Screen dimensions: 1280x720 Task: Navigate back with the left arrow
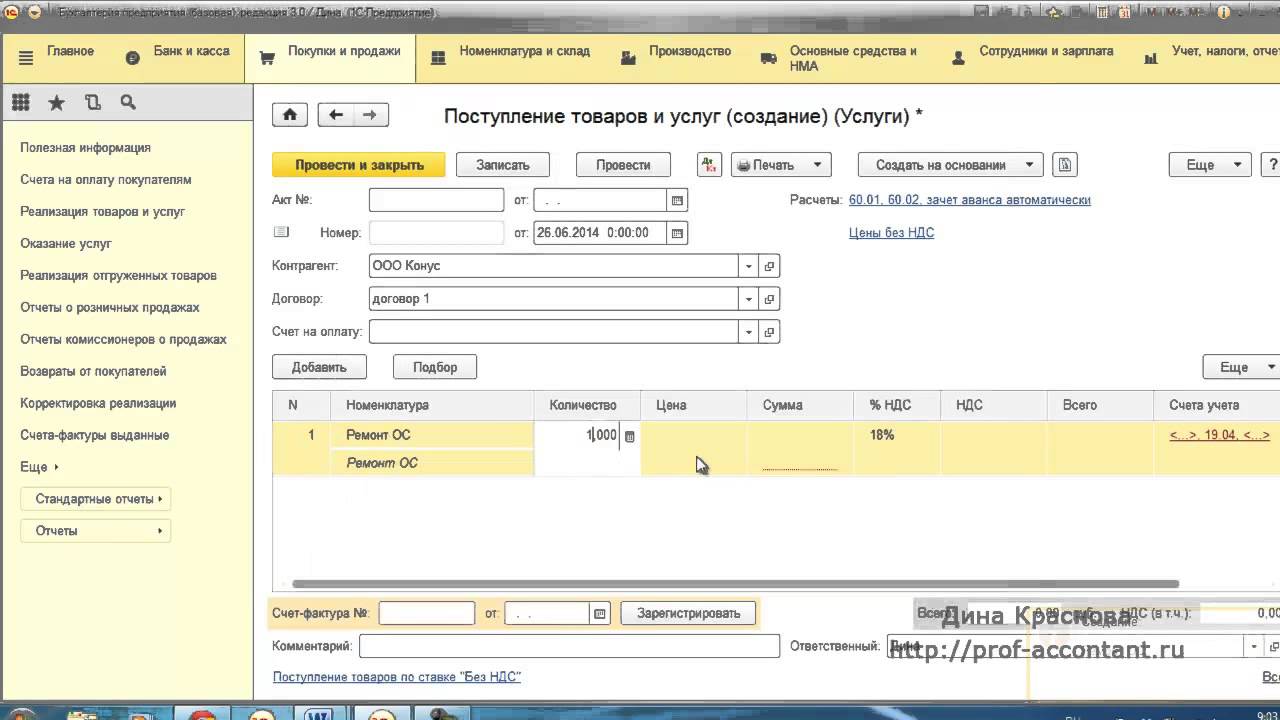pyautogui.click(x=336, y=115)
